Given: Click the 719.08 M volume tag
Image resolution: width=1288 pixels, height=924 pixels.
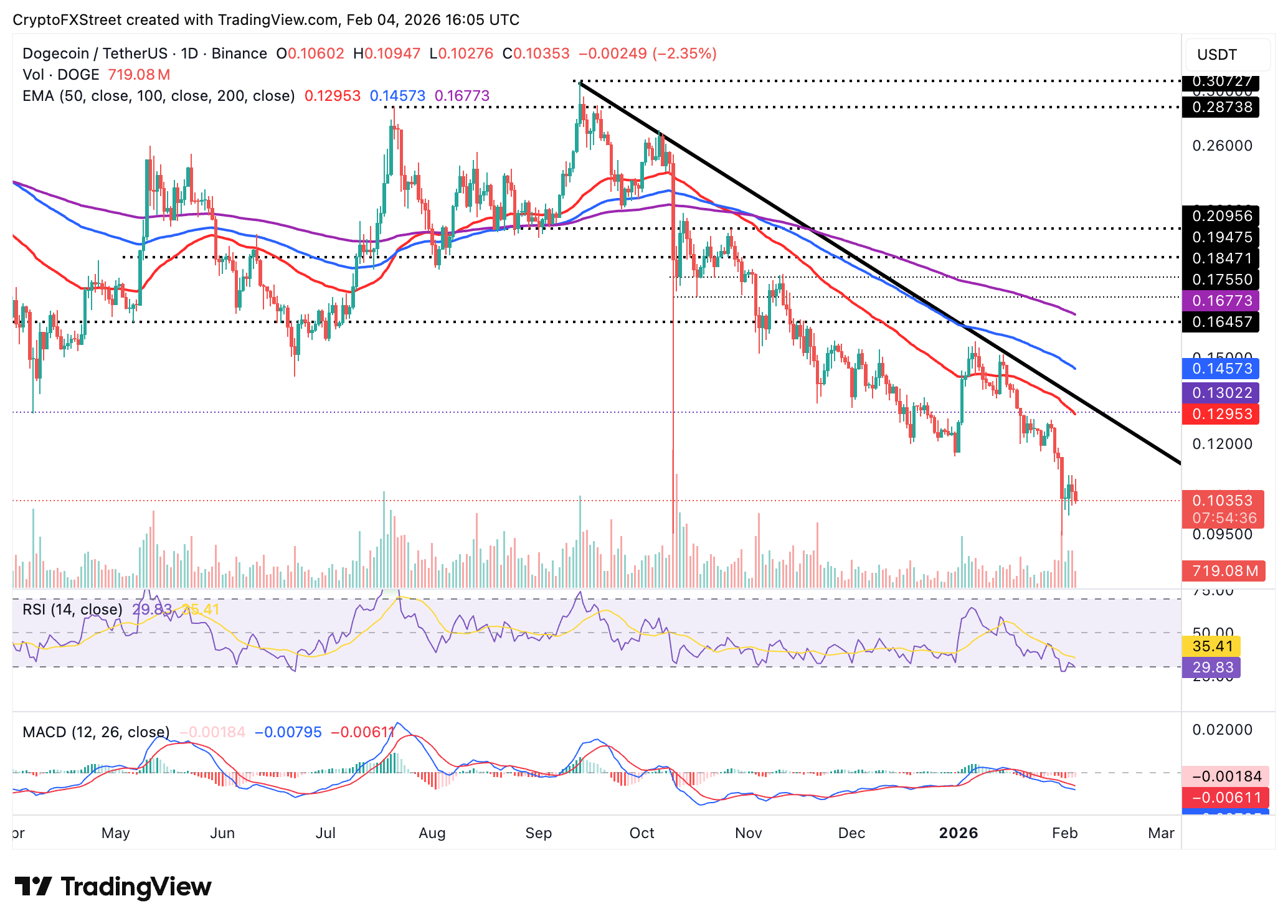Looking at the screenshot, I should (x=1223, y=571).
